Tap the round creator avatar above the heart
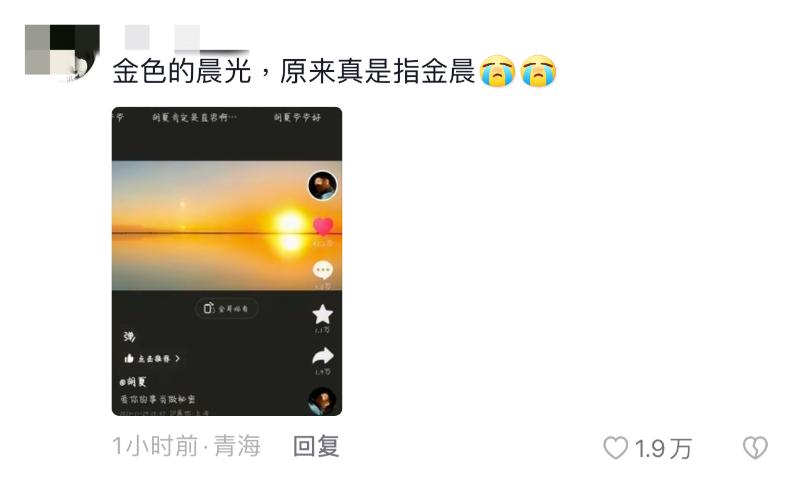The image size is (800, 481). [322, 186]
